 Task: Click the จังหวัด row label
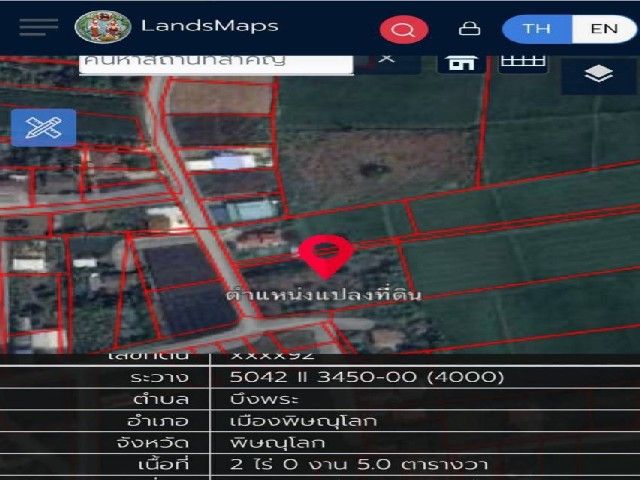pyautogui.click(x=153, y=443)
